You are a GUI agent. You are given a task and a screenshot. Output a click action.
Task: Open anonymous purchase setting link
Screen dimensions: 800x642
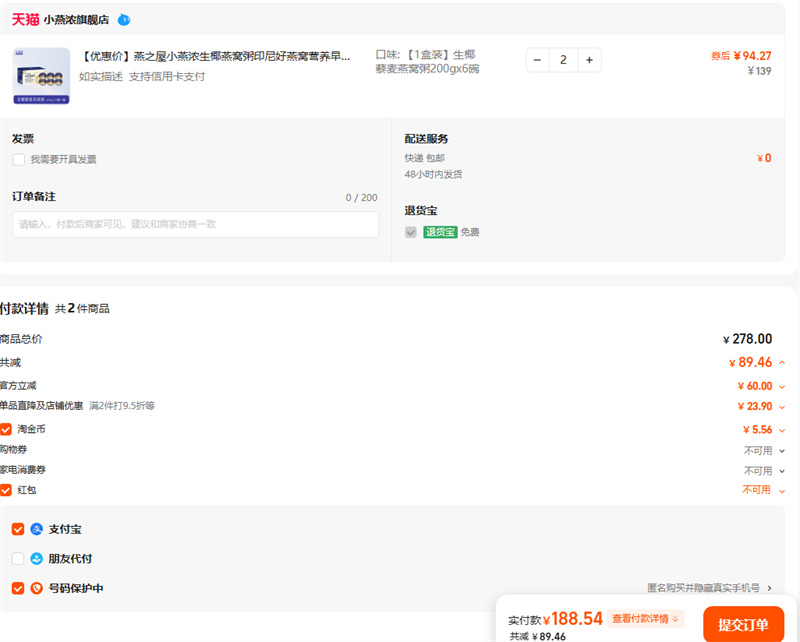click(x=709, y=588)
